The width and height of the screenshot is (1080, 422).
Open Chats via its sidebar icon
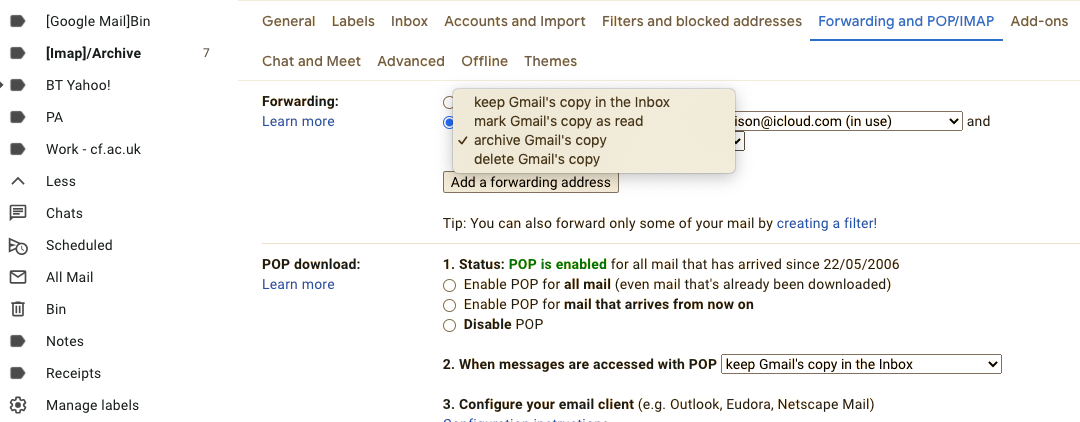point(17,213)
